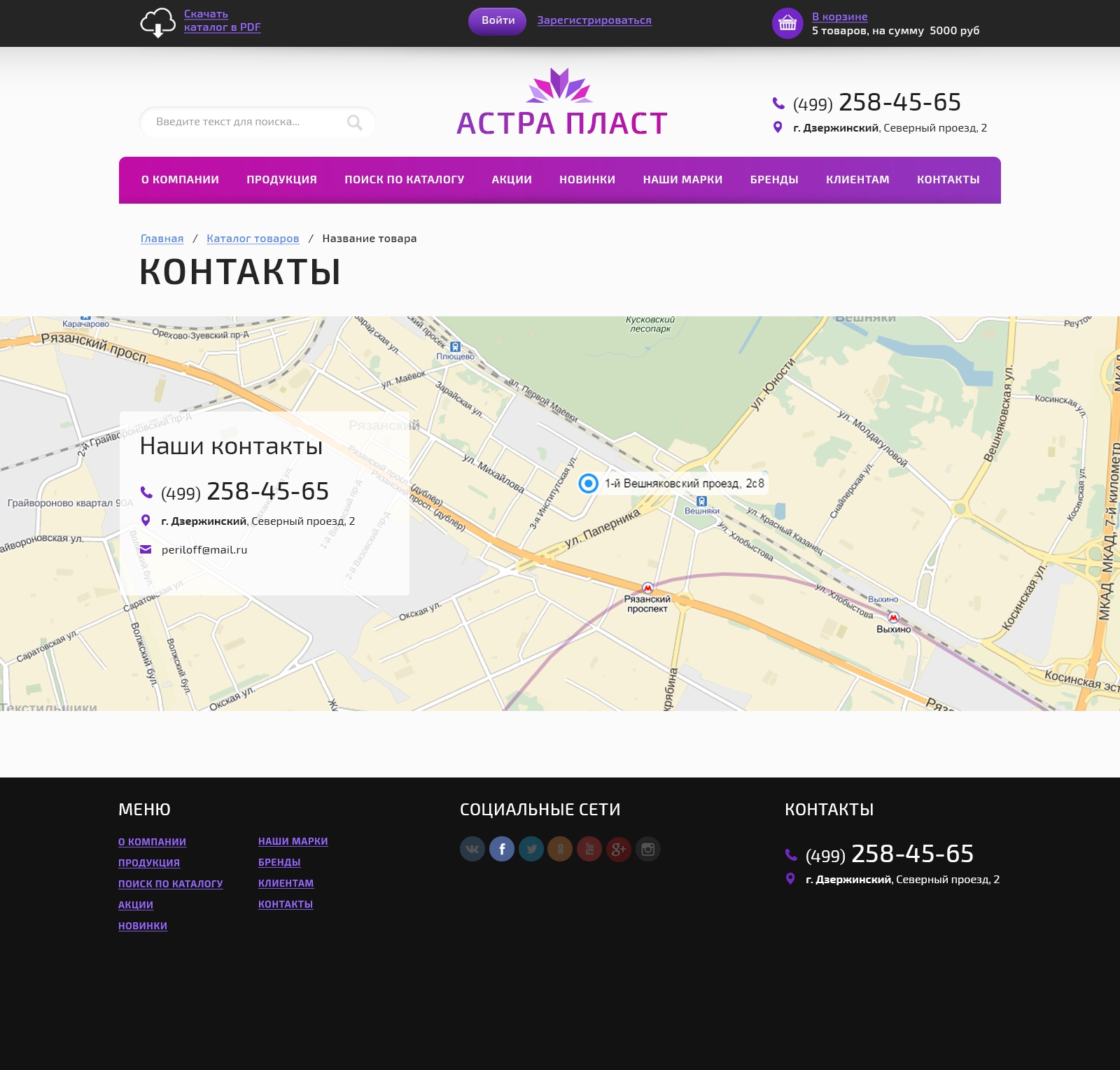The image size is (1120, 1070).
Task: Click footer link Акции
Action: 136,905
